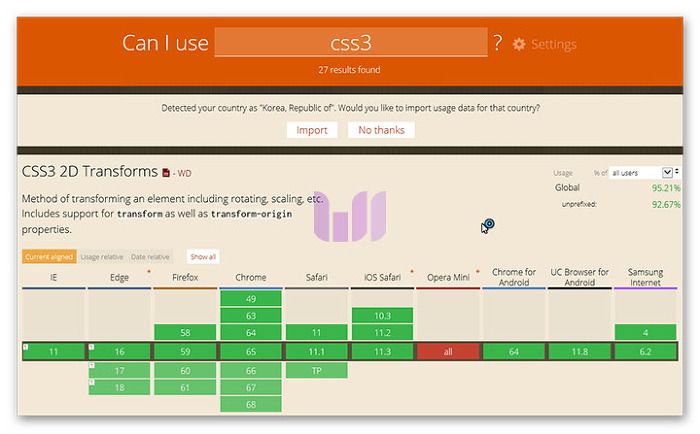
Task: Open the CSS3 2D Transforms title
Action: click(x=90, y=171)
